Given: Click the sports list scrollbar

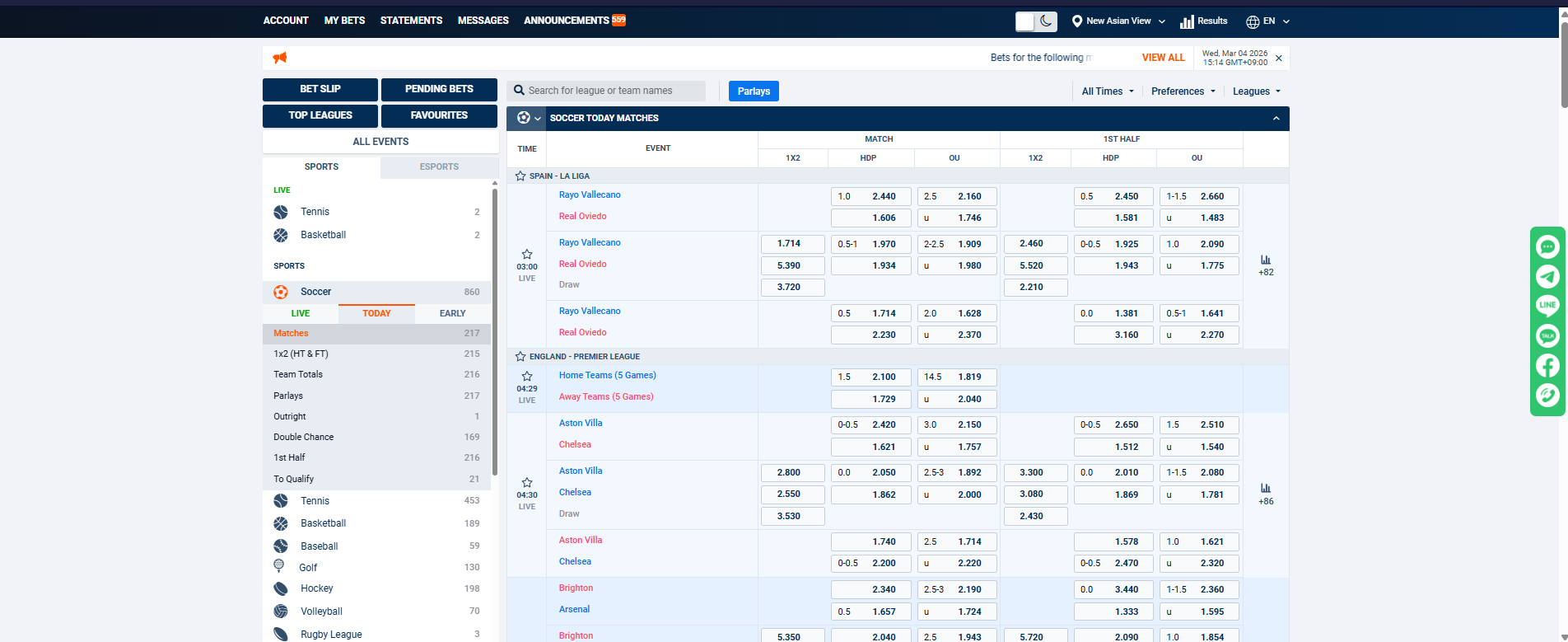Looking at the screenshot, I should pos(495,330).
